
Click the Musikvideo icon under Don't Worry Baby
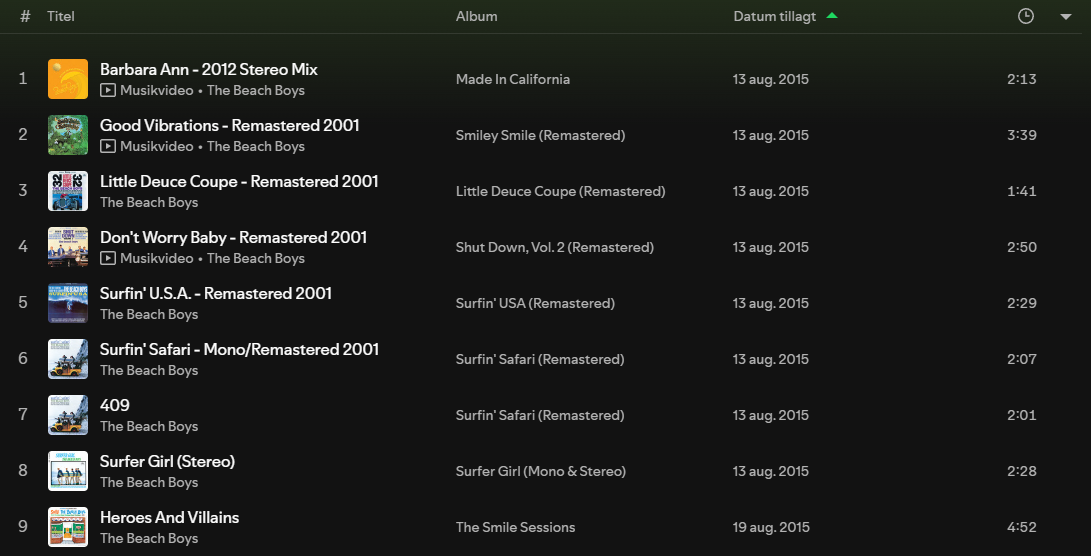coord(107,258)
